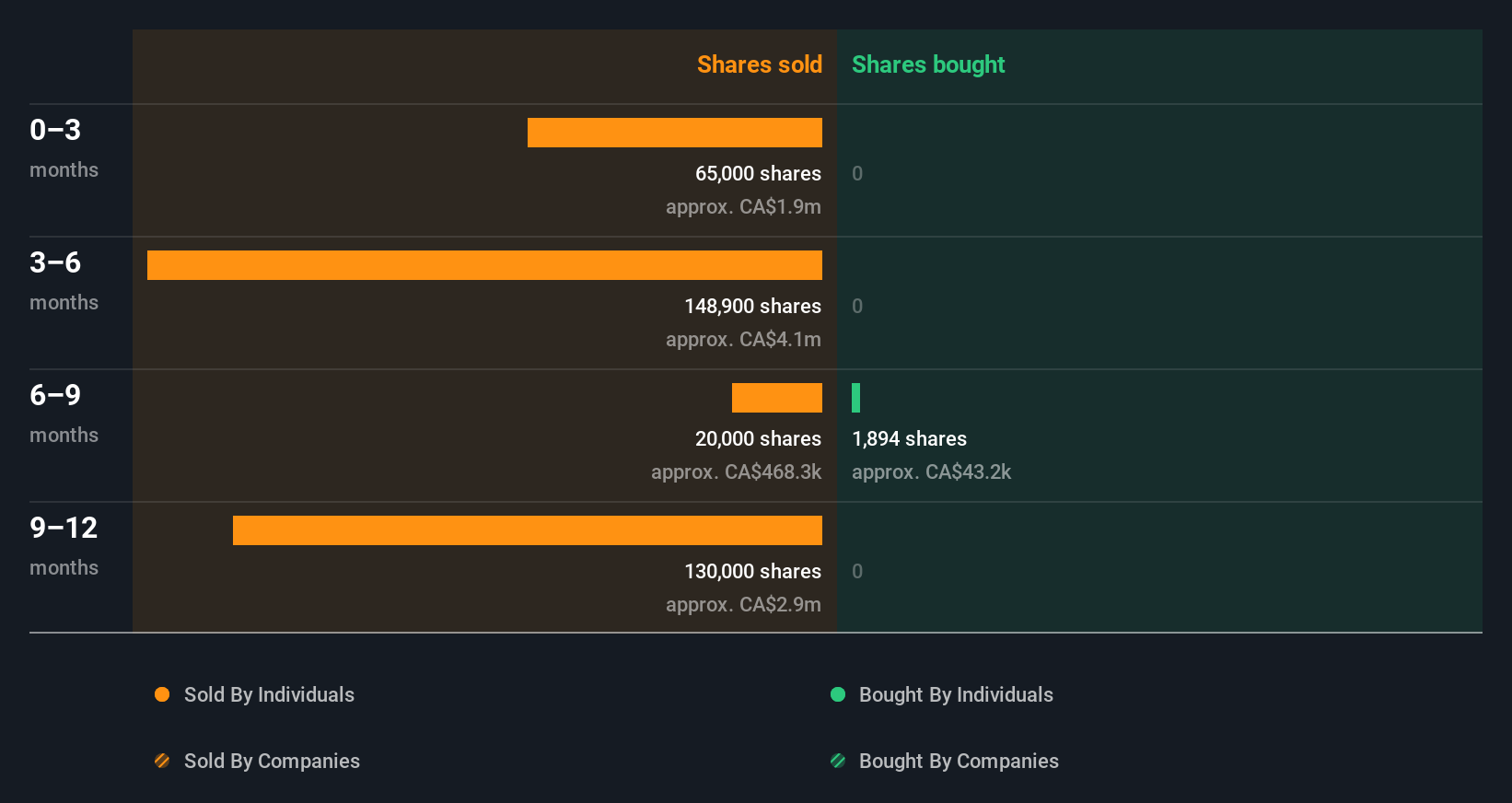The height and width of the screenshot is (803, 1512).
Task: Click the 0–3 months orange sold bar
Action: 675,133
